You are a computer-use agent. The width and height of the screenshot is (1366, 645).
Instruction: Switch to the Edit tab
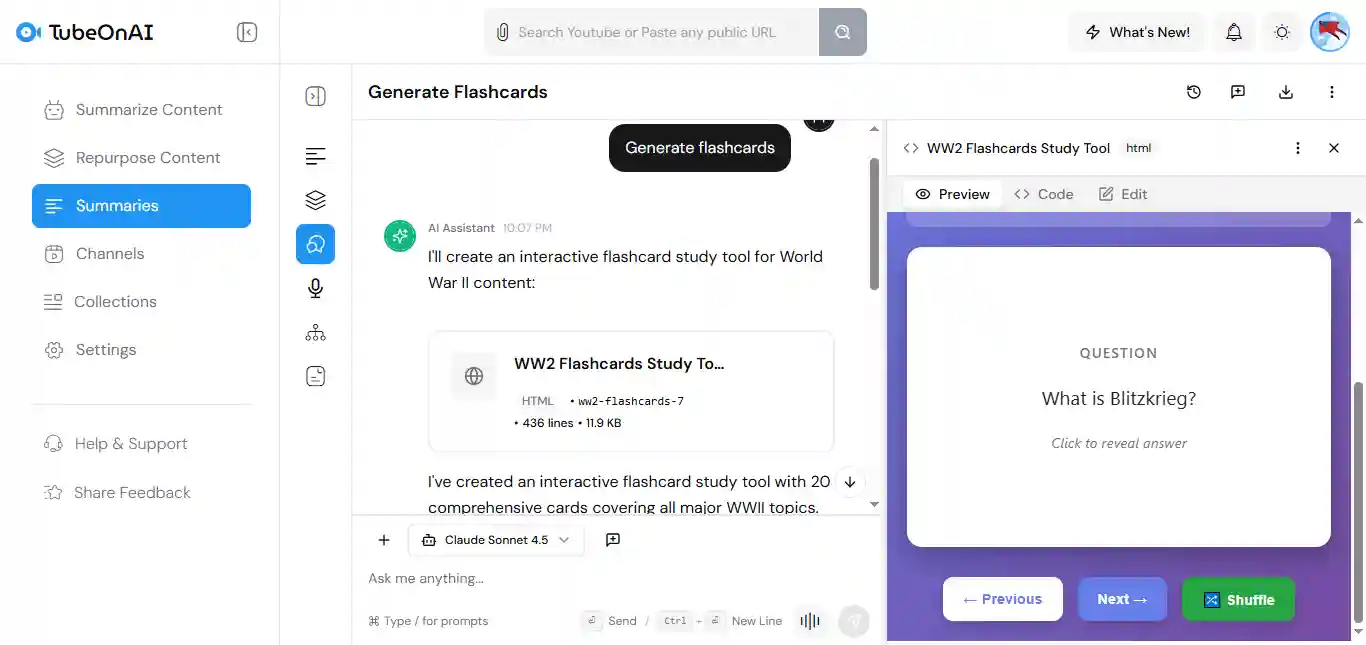click(1123, 194)
